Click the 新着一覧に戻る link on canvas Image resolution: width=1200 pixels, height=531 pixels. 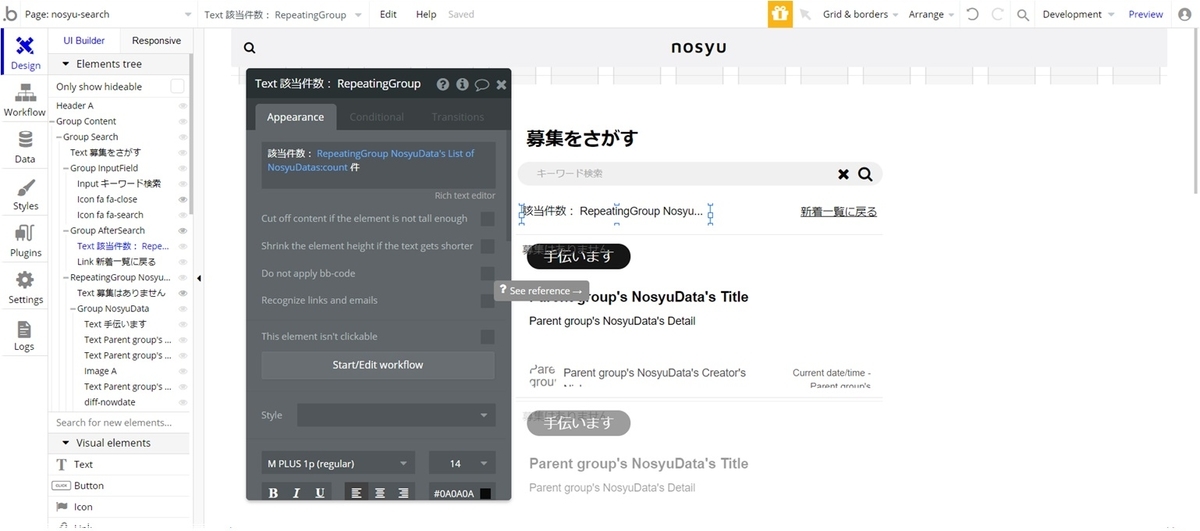click(x=838, y=212)
